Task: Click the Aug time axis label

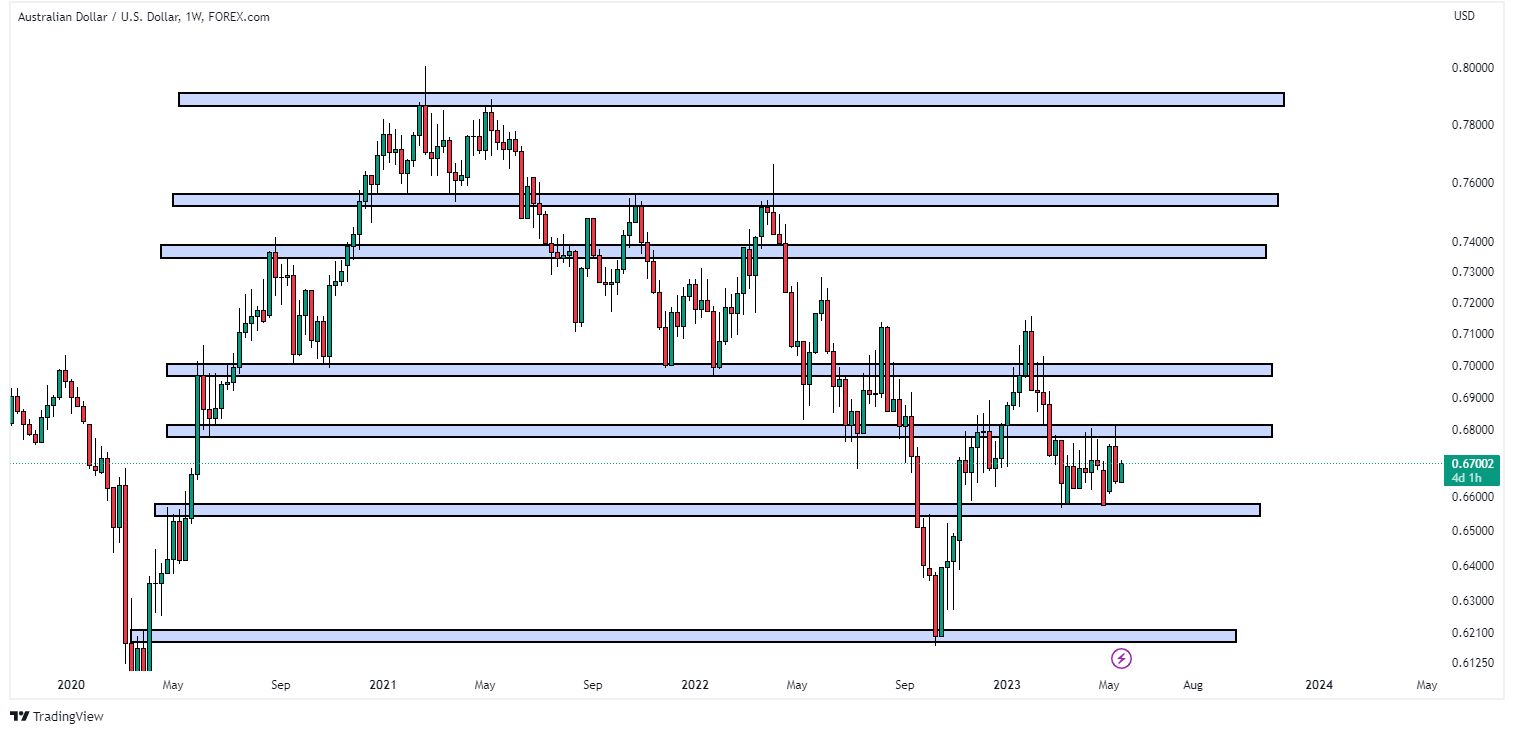Action: [1193, 685]
